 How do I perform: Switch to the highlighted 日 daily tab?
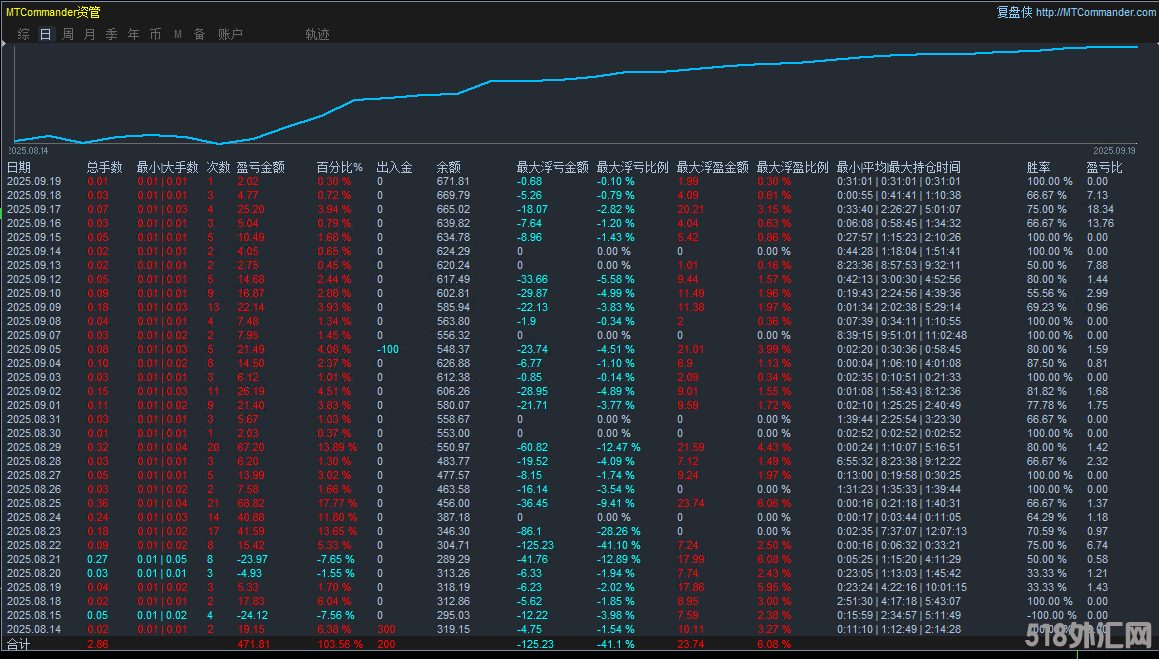pos(45,33)
